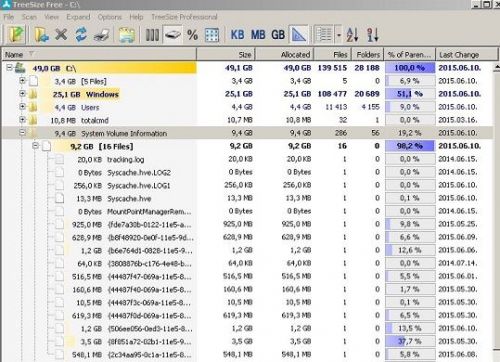Toggle the disk drive allocated space icon
Image resolution: width=500 pixels, height=362 pixels.
(x=173, y=35)
